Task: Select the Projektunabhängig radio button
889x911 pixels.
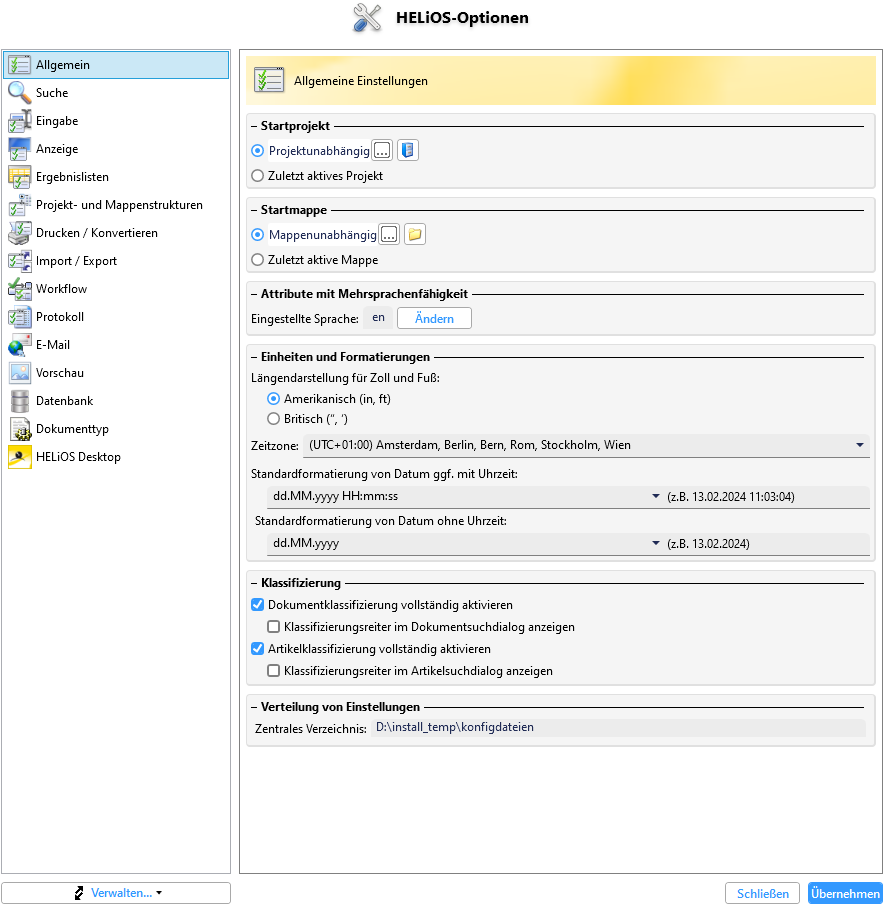Action: (257, 150)
